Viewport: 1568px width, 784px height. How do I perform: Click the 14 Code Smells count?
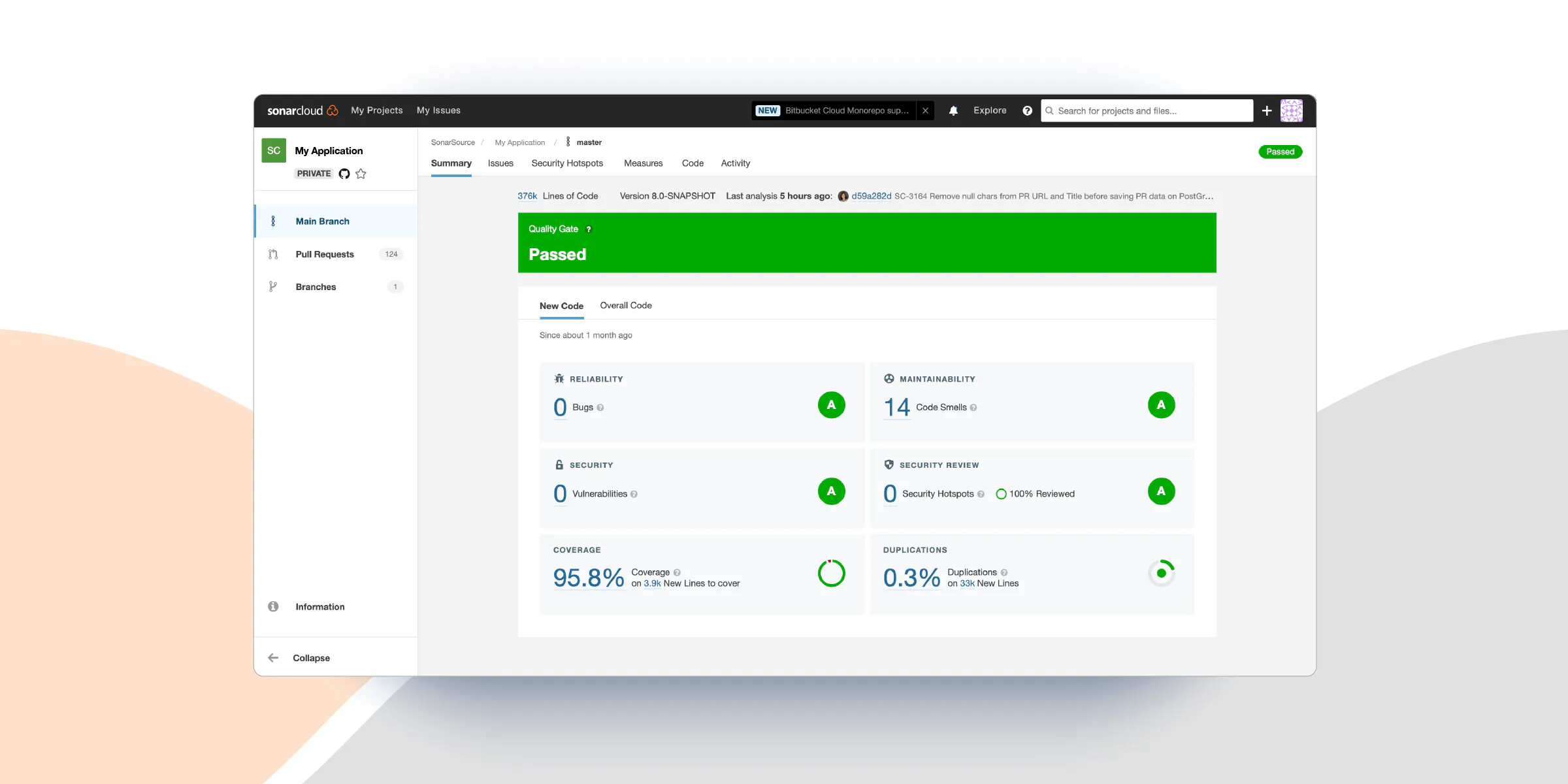[x=896, y=408]
